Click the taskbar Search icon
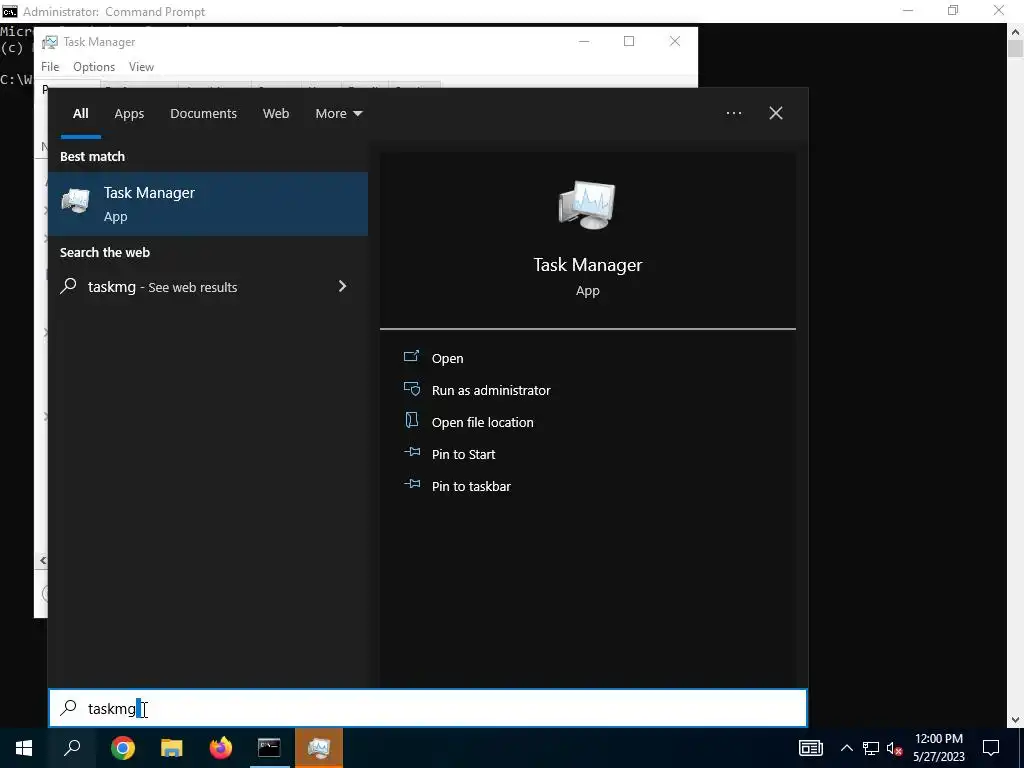1024x768 pixels. [x=72, y=748]
